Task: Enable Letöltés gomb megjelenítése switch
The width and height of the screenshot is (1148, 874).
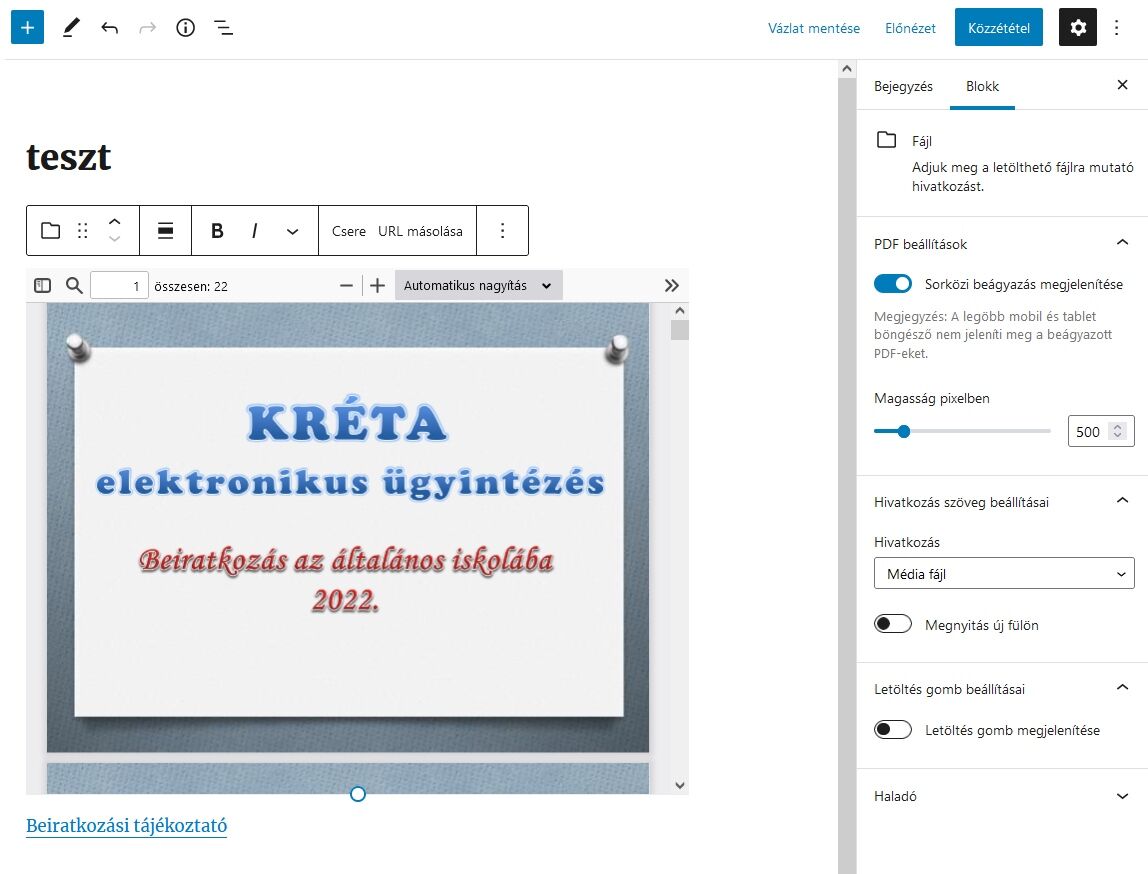Action: [892, 729]
